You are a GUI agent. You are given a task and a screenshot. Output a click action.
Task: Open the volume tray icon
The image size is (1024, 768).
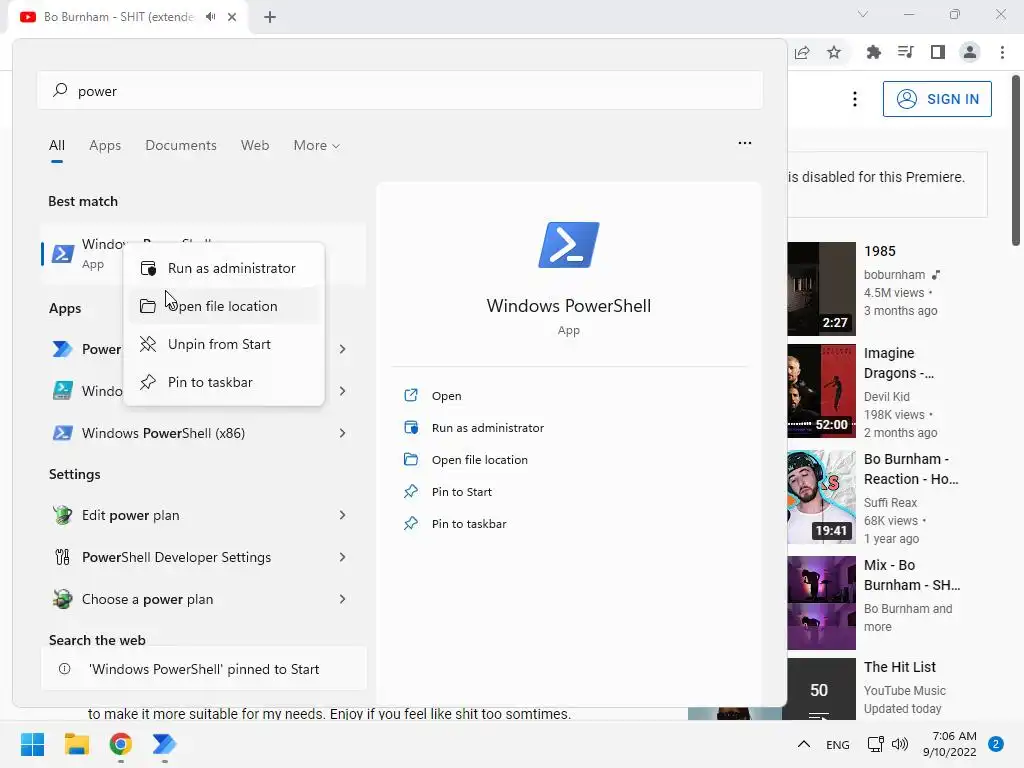click(x=900, y=744)
